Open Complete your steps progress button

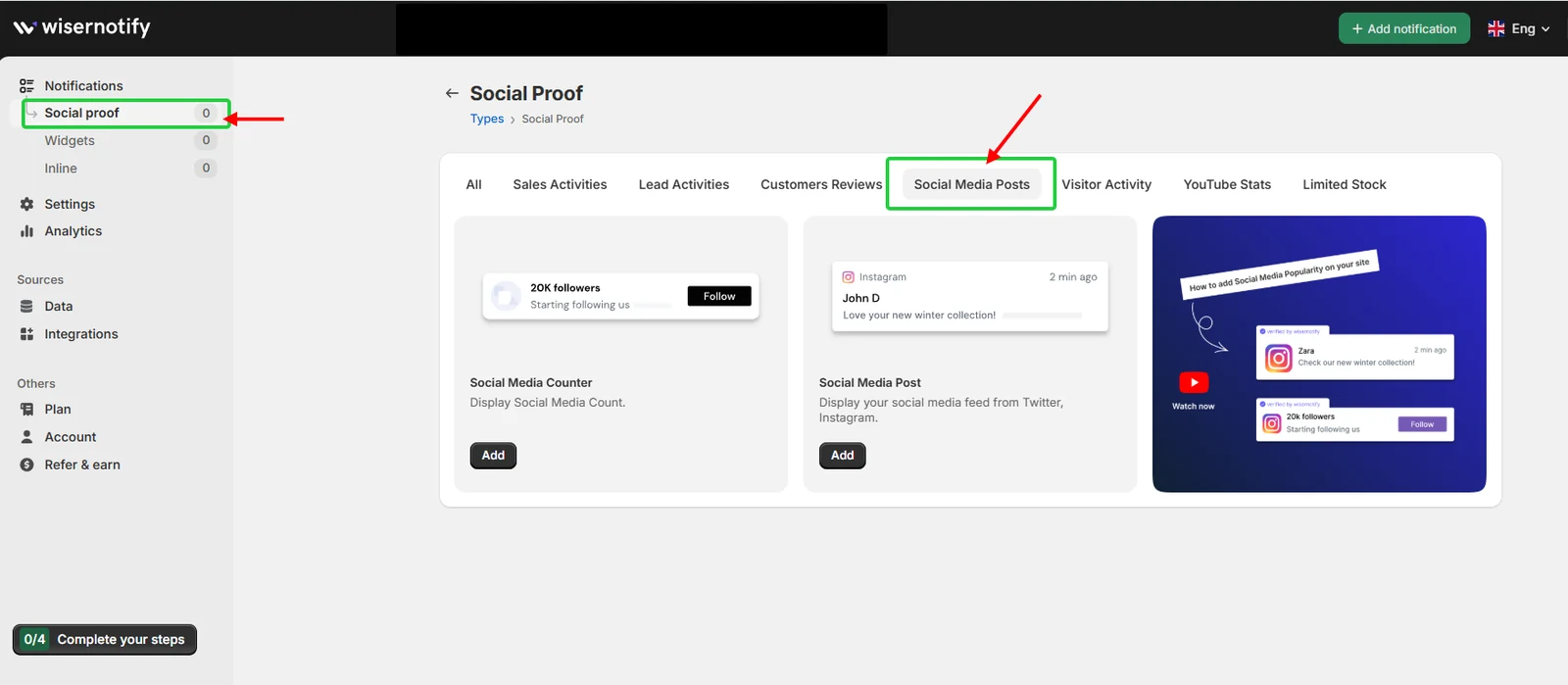105,640
